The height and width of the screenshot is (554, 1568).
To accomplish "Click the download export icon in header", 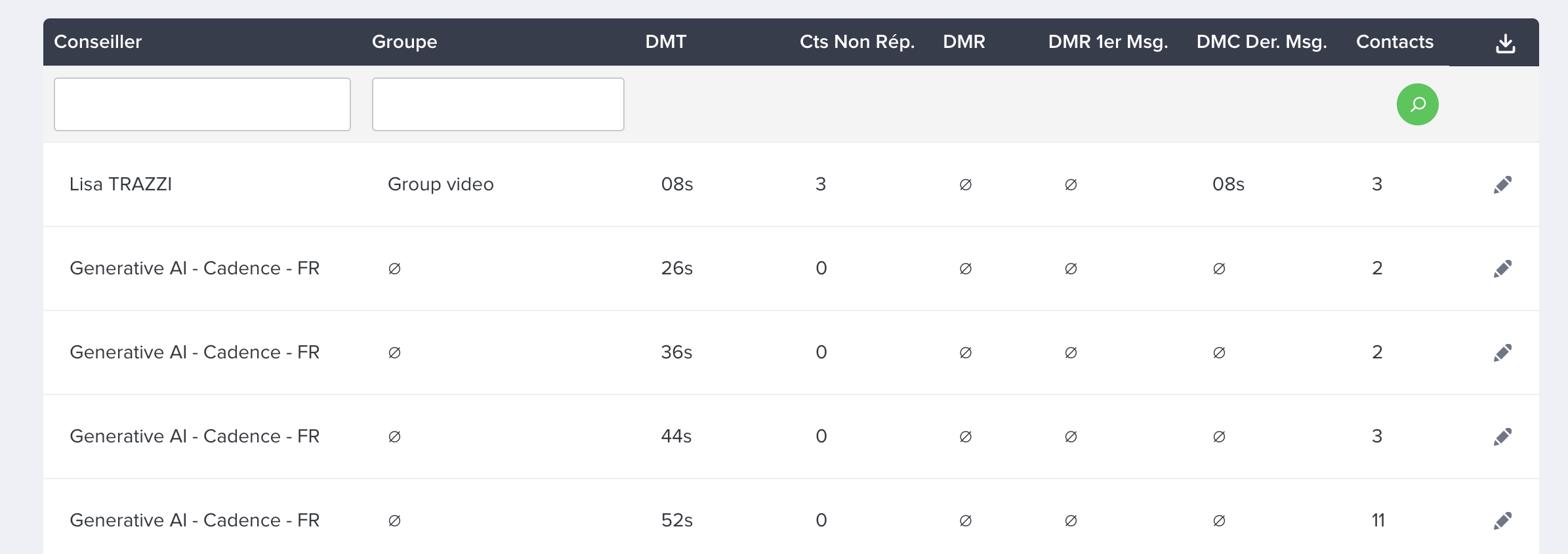I will pos(1506,43).
